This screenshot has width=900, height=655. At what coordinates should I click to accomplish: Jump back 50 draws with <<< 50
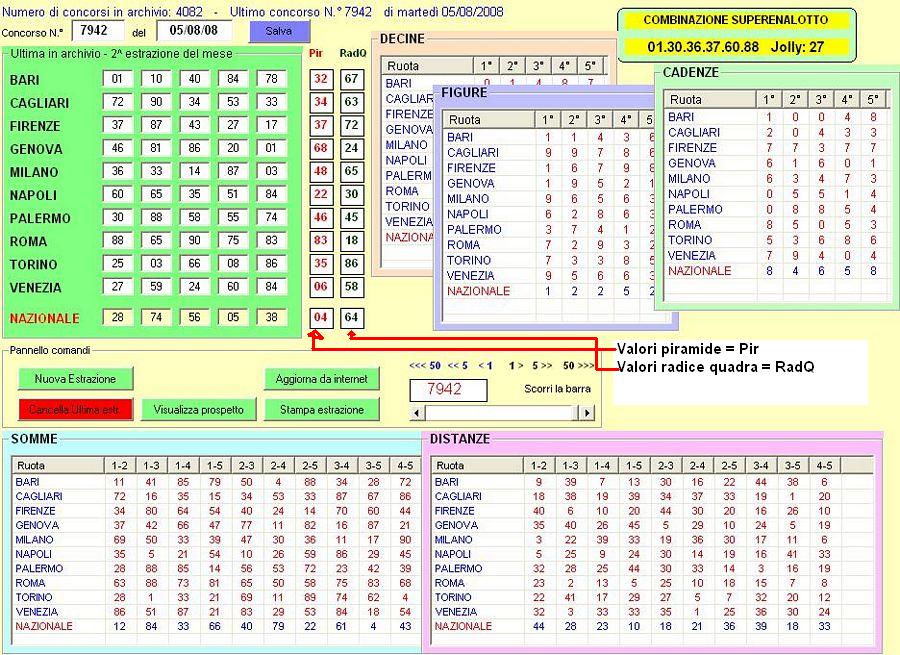425,366
